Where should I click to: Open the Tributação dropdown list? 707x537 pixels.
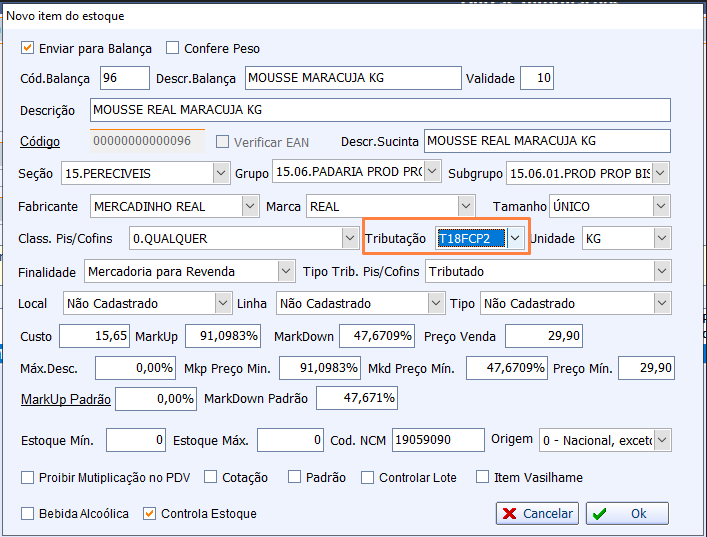pos(515,238)
